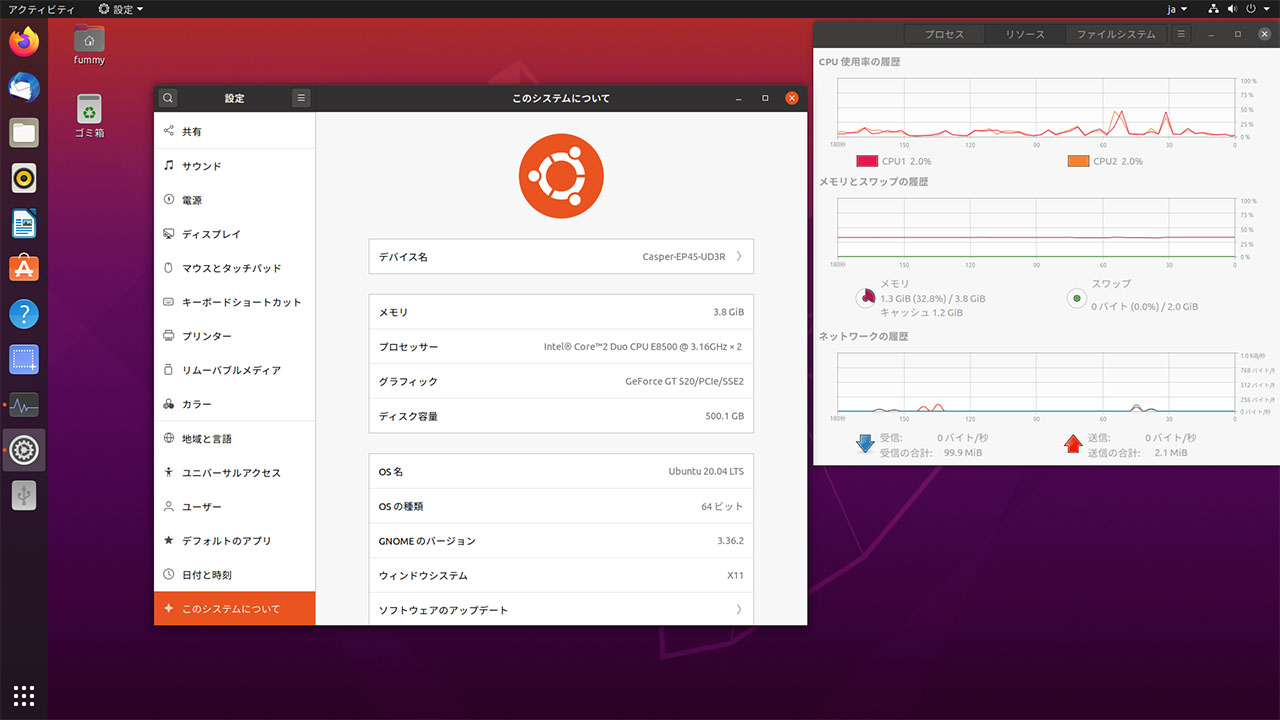This screenshot has height=720, width=1280.
Task: Expand the ソフトウェアのアップデート row
Action: click(x=561, y=610)
